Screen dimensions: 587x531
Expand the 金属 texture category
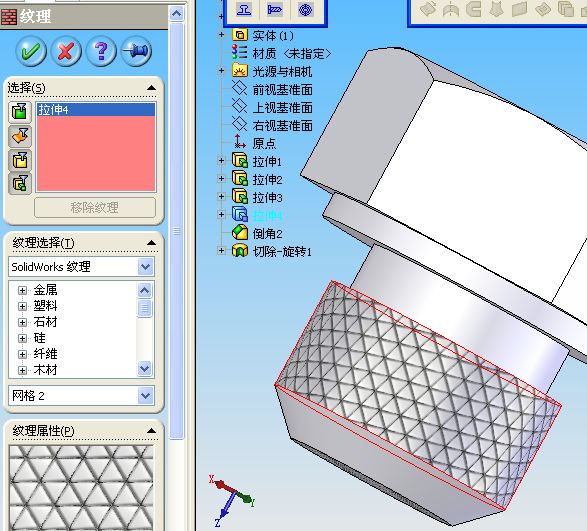pos(22,290)
